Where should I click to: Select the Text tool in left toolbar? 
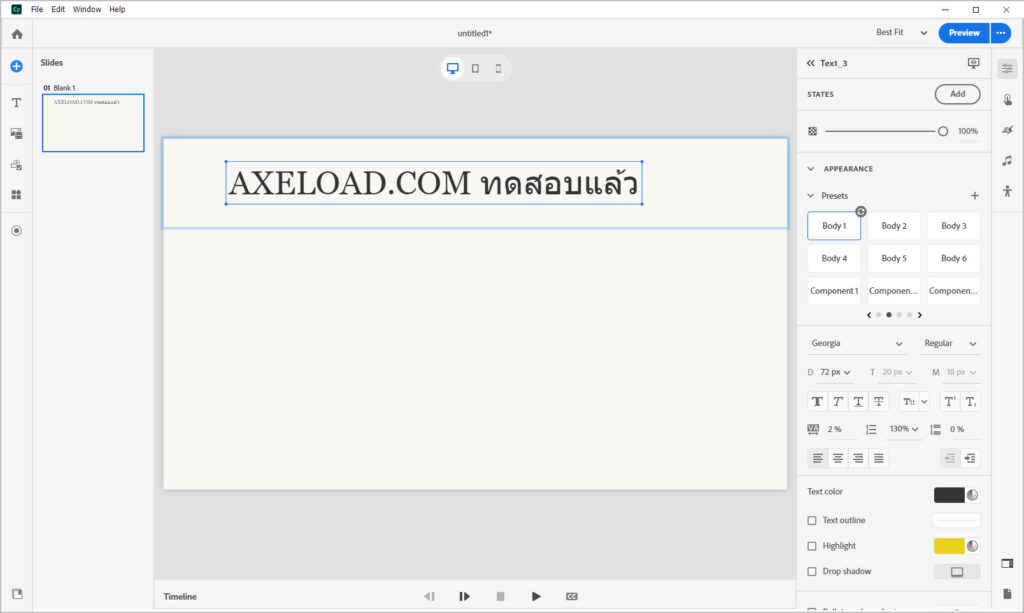point(16,102)
